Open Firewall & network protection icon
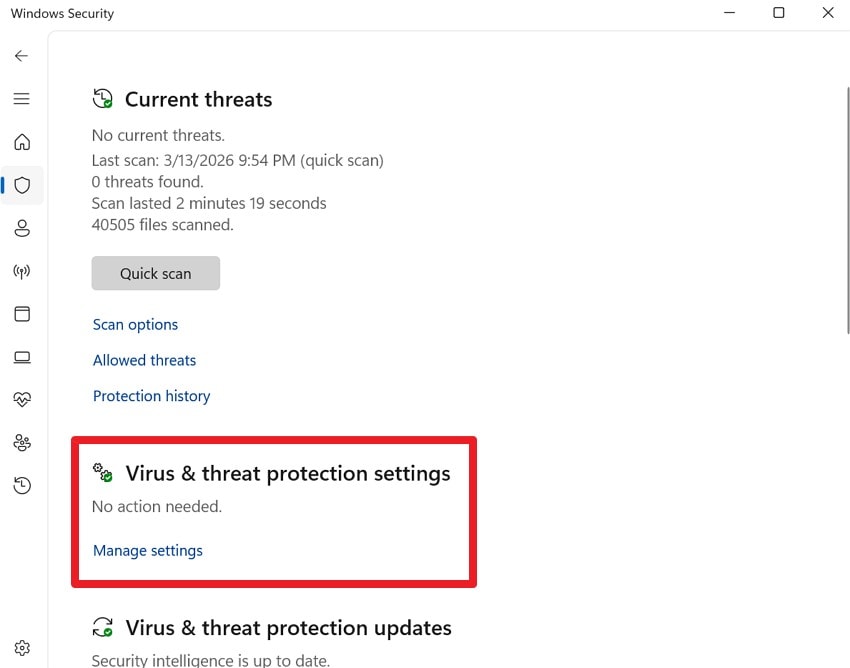Image resolution: width=850 pixels, height=668 pixels. 22,271
